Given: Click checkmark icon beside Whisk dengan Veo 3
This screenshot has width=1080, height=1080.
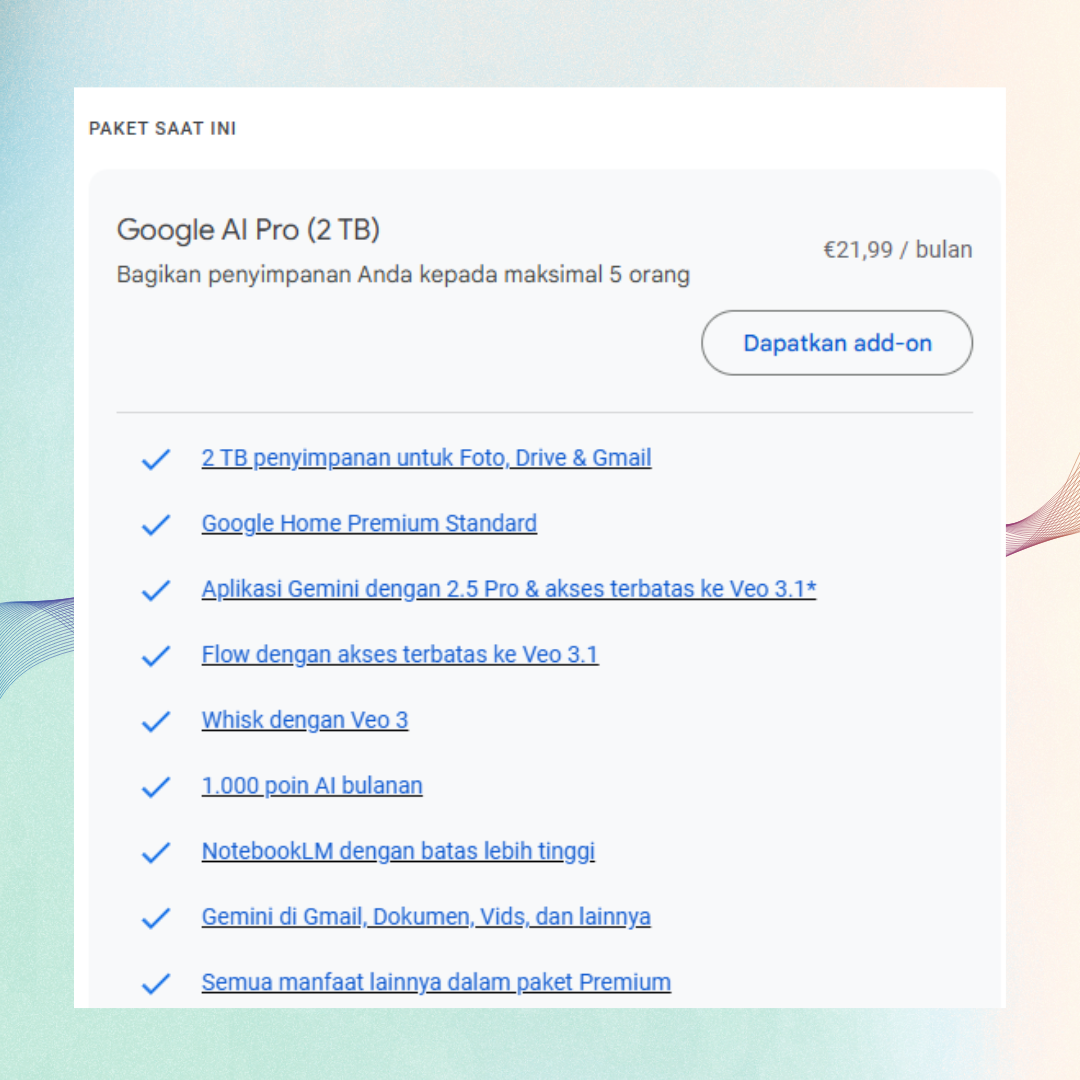Looking at the screenshot, I should pyautogui.click(x=156, y=721).
